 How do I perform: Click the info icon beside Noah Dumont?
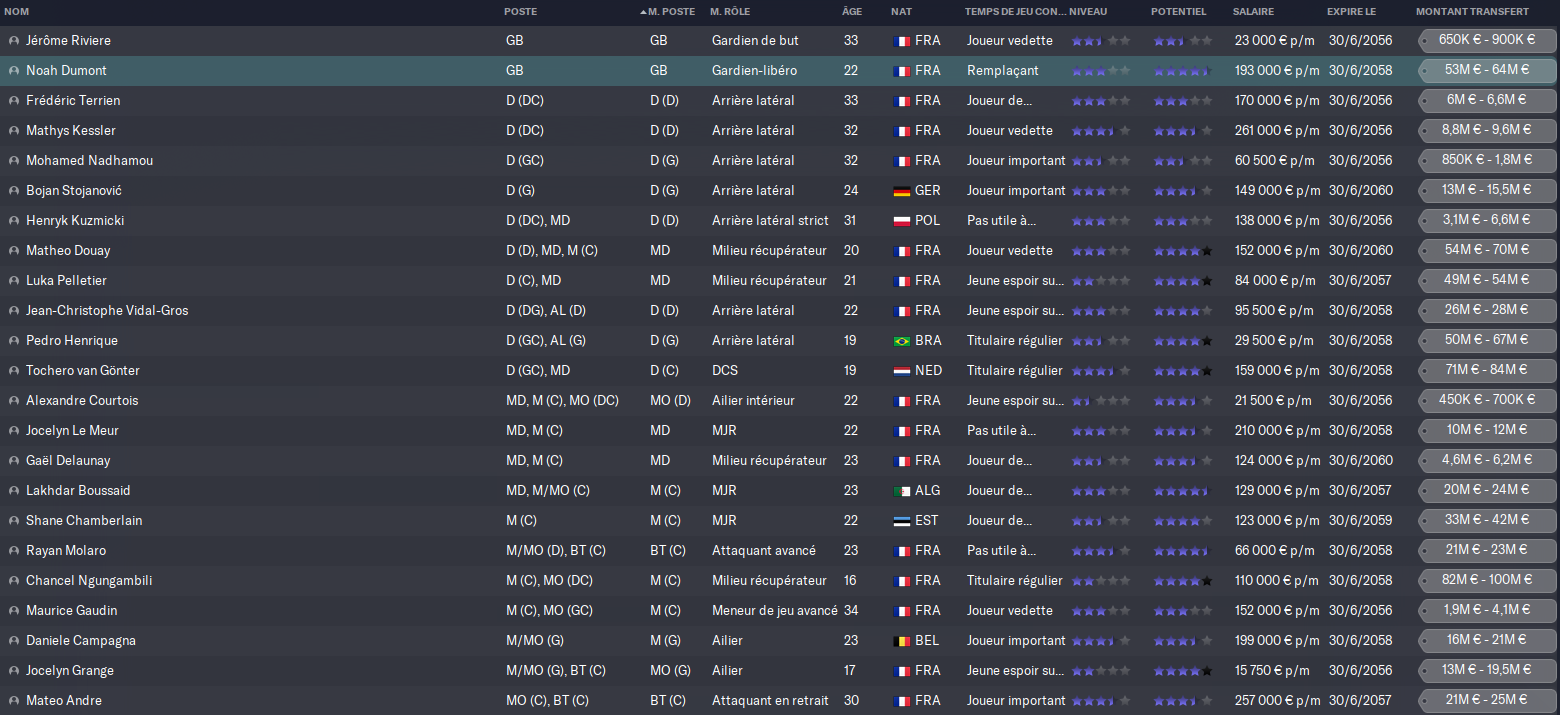tap(14, 71)
